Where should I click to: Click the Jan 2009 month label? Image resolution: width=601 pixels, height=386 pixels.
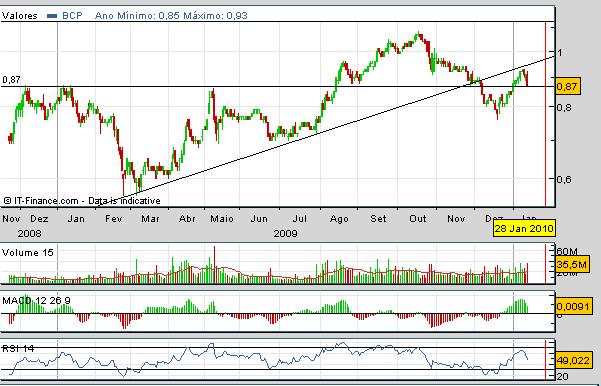pos(76,218)
